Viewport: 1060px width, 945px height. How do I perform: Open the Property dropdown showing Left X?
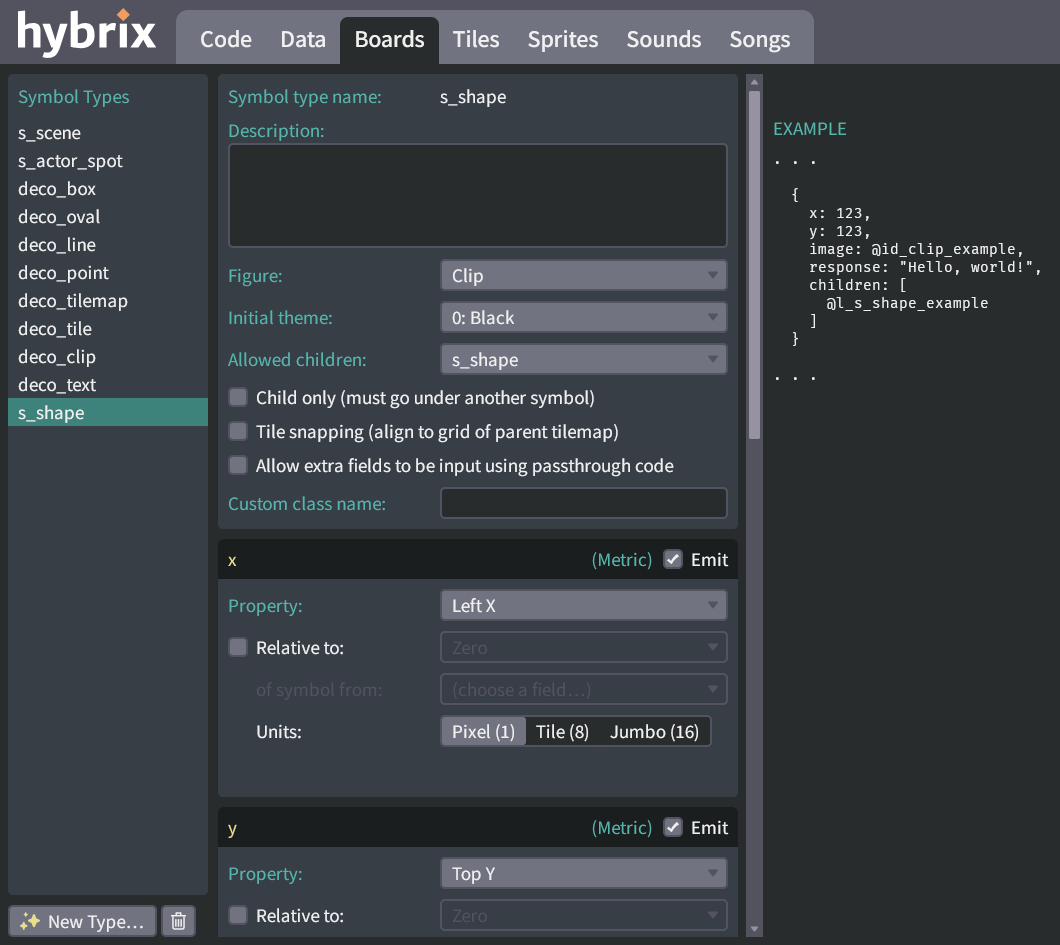(x=583, y=605)
